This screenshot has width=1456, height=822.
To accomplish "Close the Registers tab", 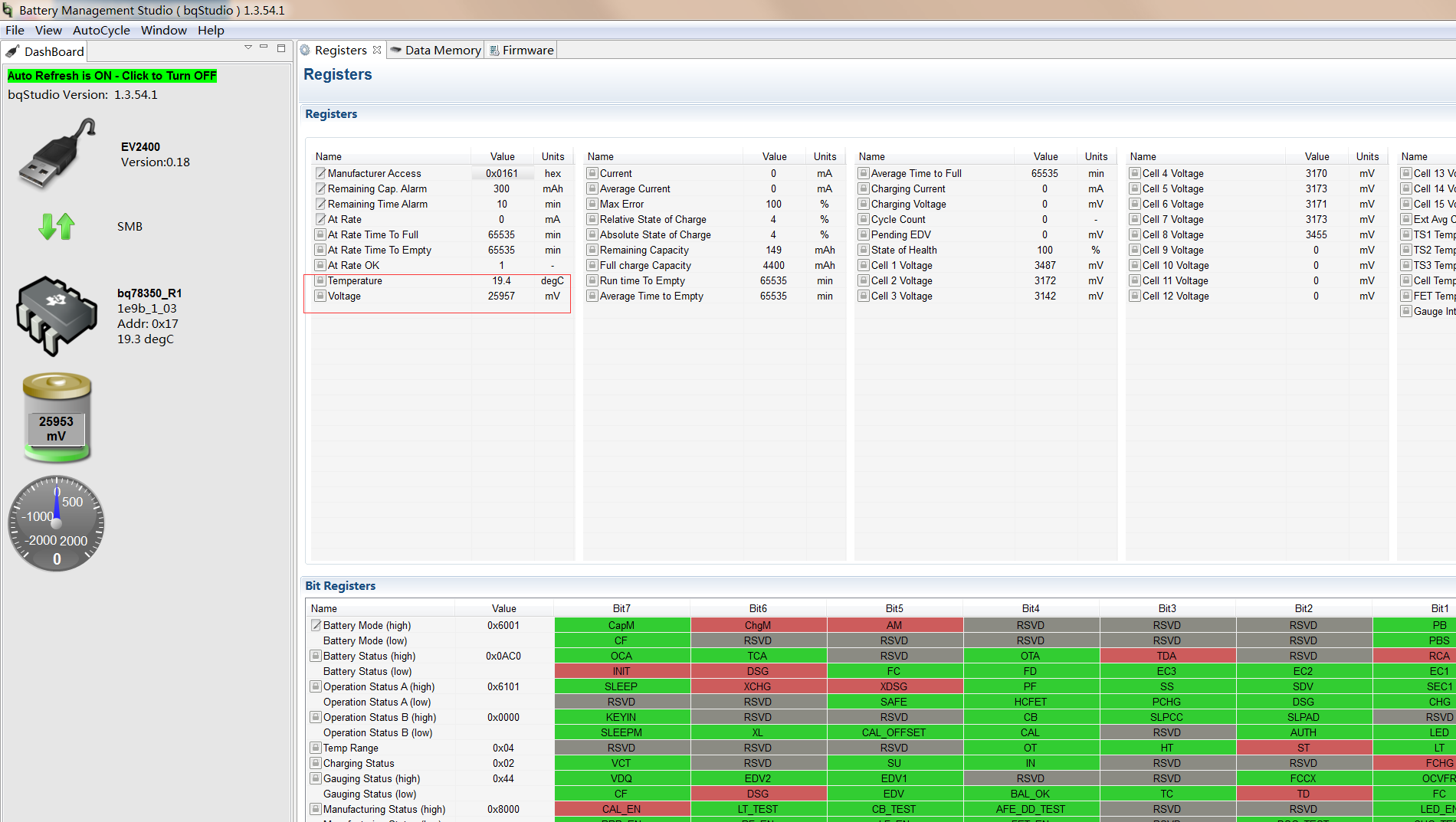I will 377,50.
